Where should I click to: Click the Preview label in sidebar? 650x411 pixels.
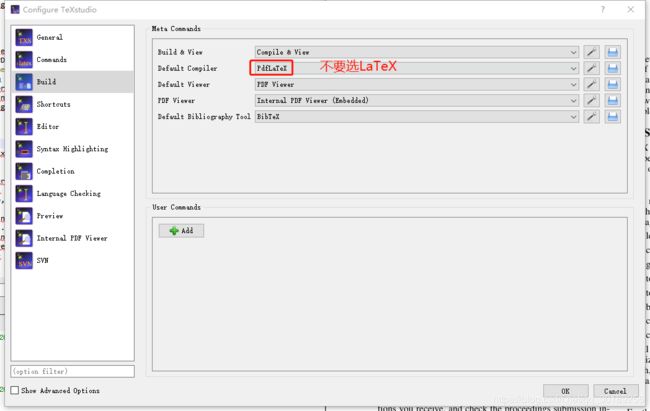tap(50, 216)
